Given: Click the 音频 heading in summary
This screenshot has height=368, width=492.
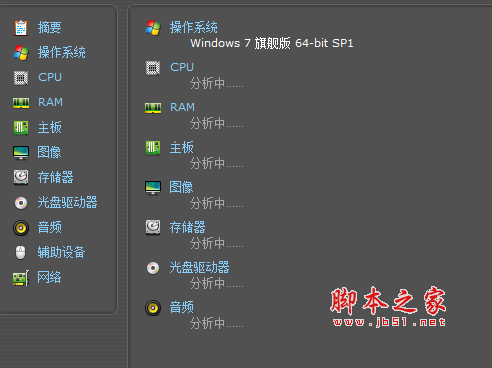Looking at the screenshot, I should pyautogui.click(x=182, y=307).
